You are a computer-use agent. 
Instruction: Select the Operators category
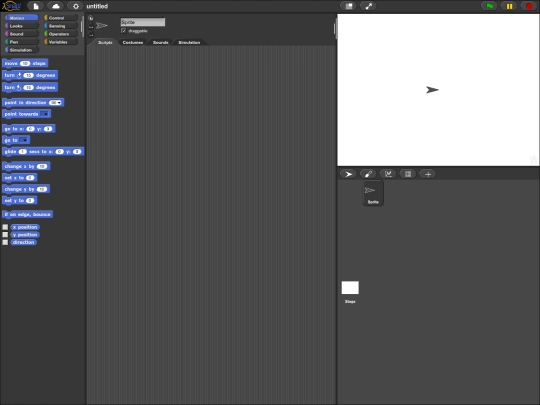tap(61, 34)
